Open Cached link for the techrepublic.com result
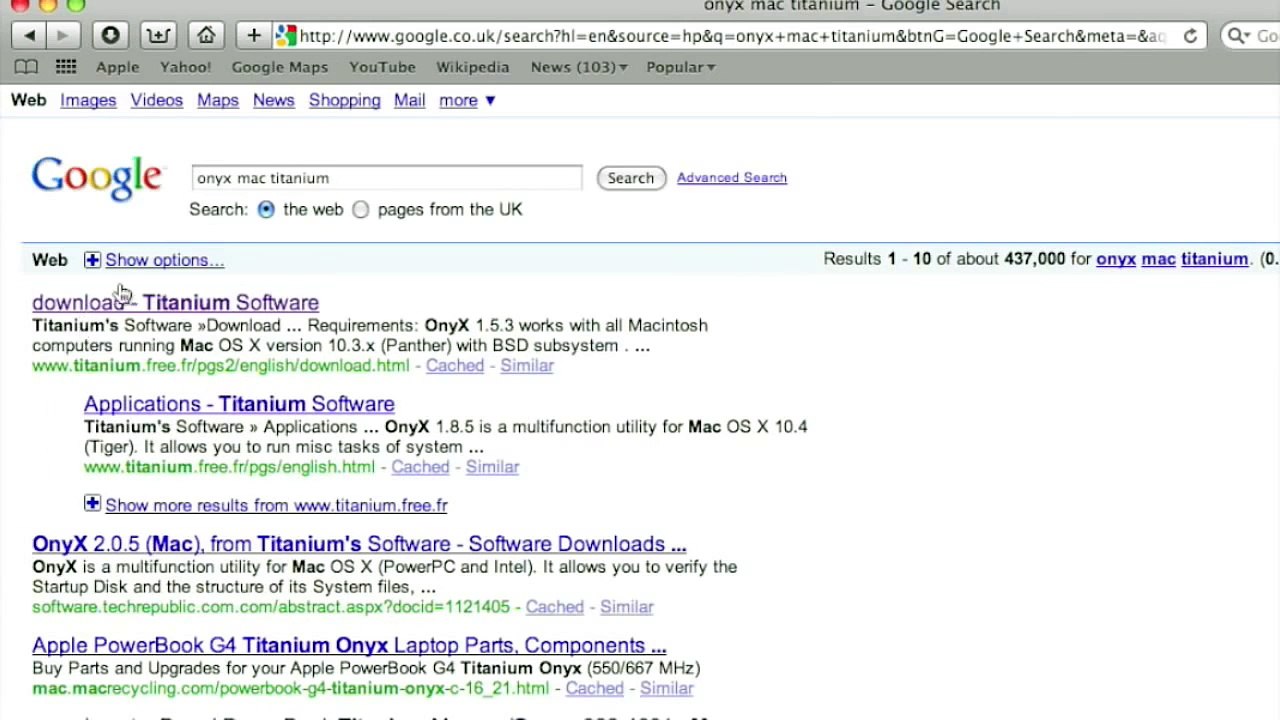Viewport: 1280px width, 720px height. [555, 607]
